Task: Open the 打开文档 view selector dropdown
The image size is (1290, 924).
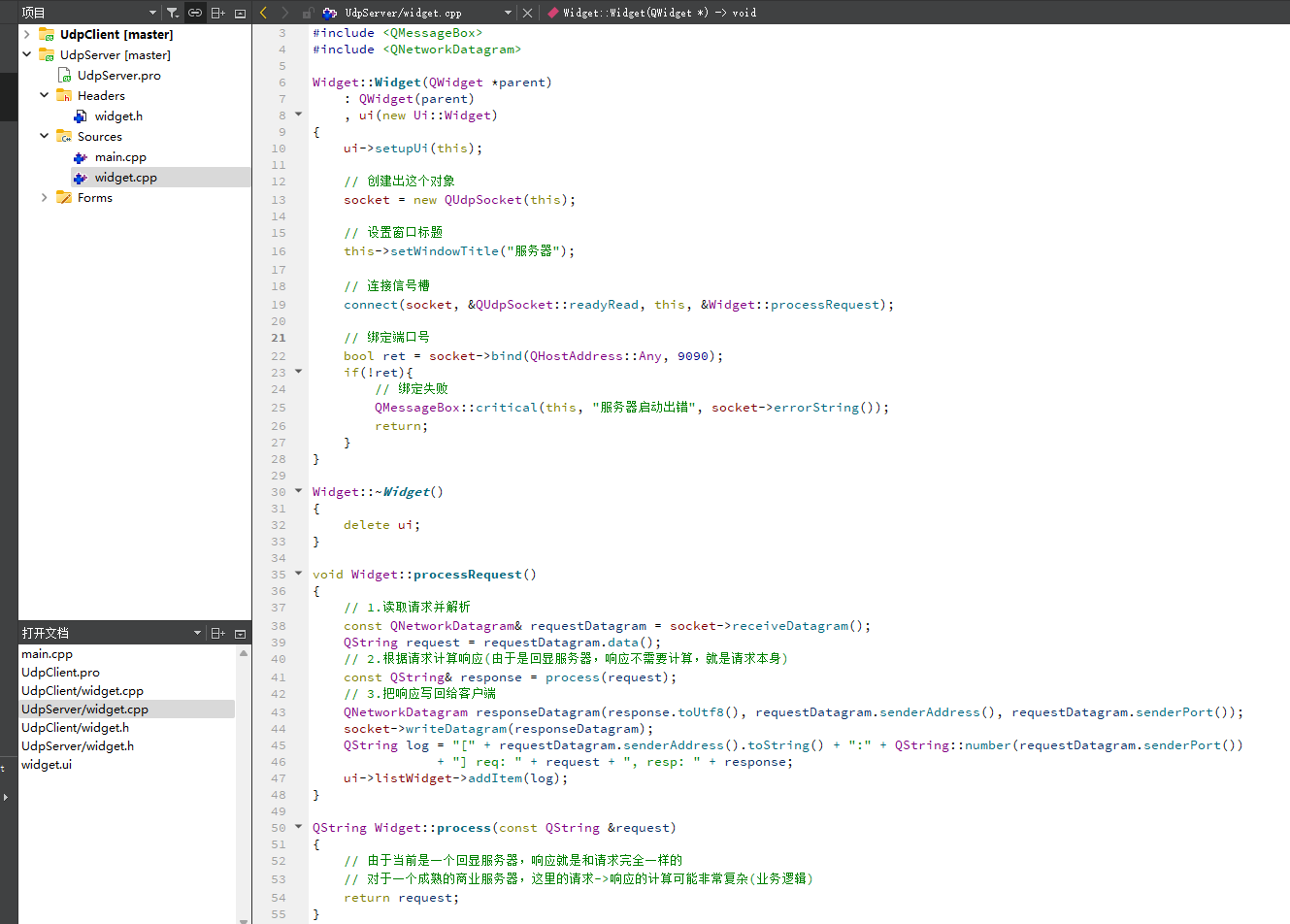Action: [197, 633]
